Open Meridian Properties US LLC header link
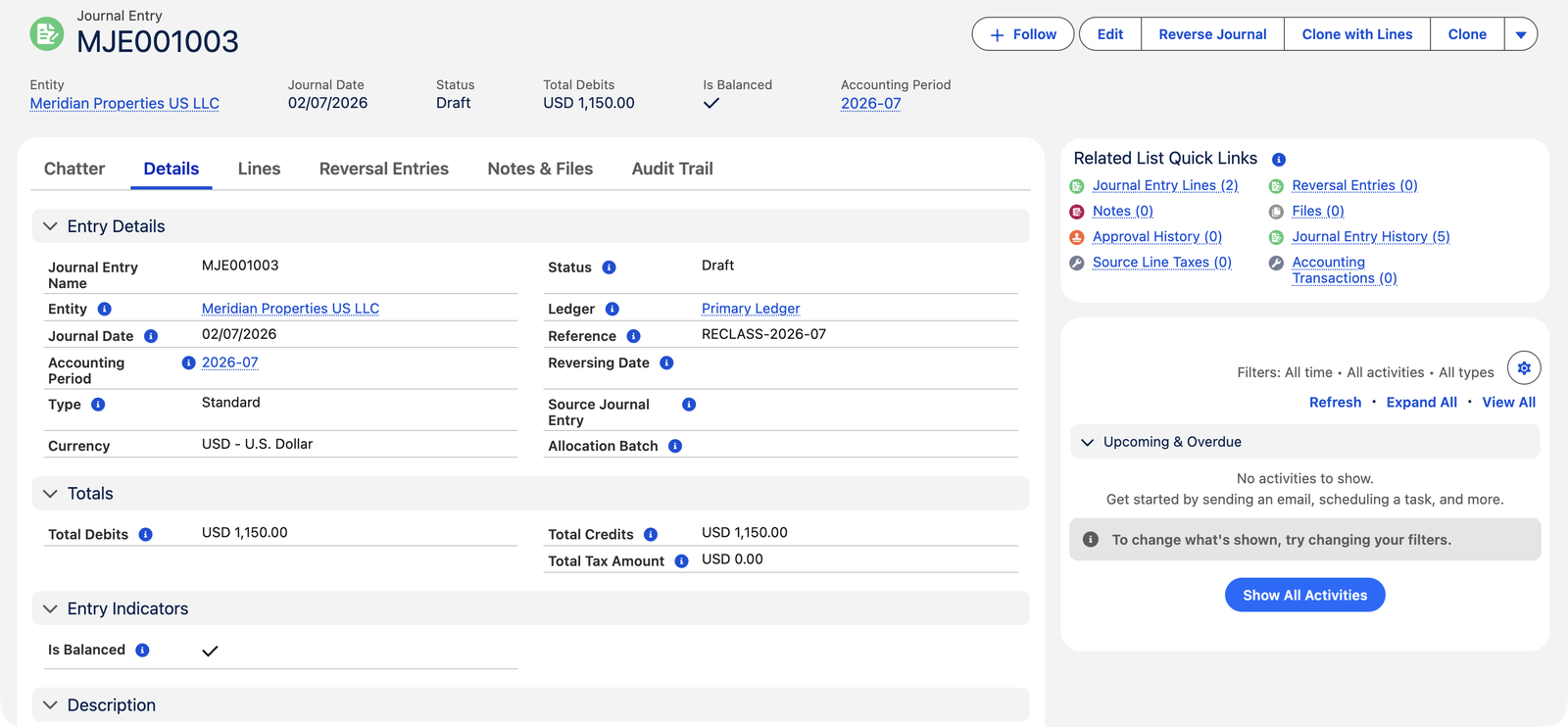Viewport: 1568px width, 727px height. [124, 104]
